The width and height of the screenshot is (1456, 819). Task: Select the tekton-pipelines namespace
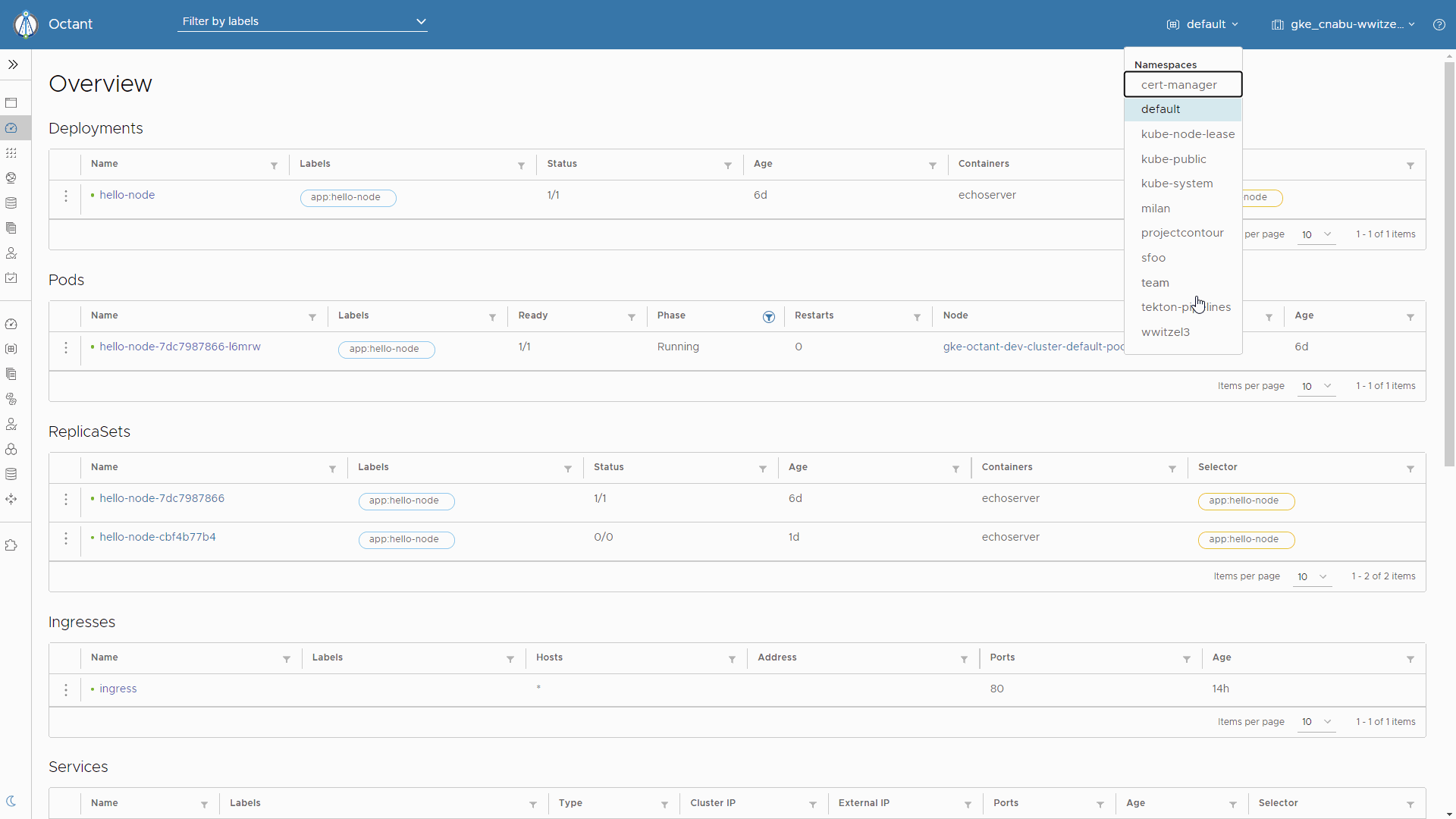coord(1185,307)
